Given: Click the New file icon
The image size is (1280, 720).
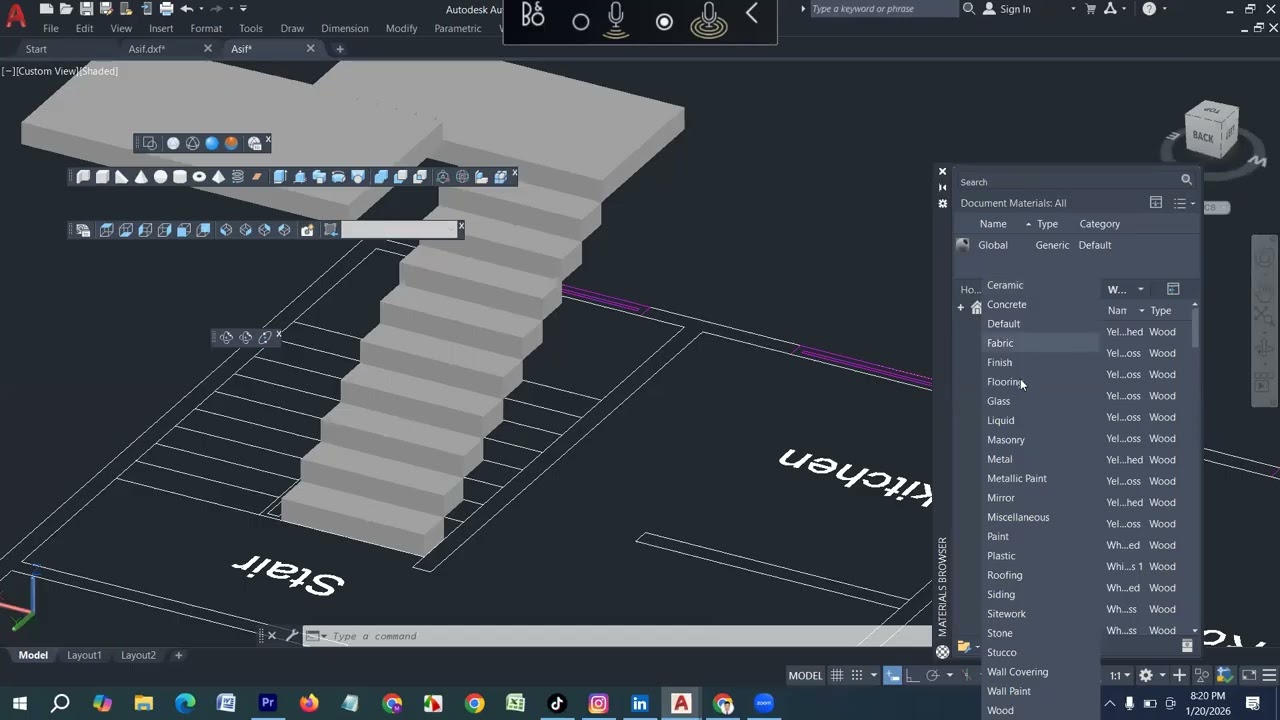Looking at the screenshot, I should click(x=47, y=9).
